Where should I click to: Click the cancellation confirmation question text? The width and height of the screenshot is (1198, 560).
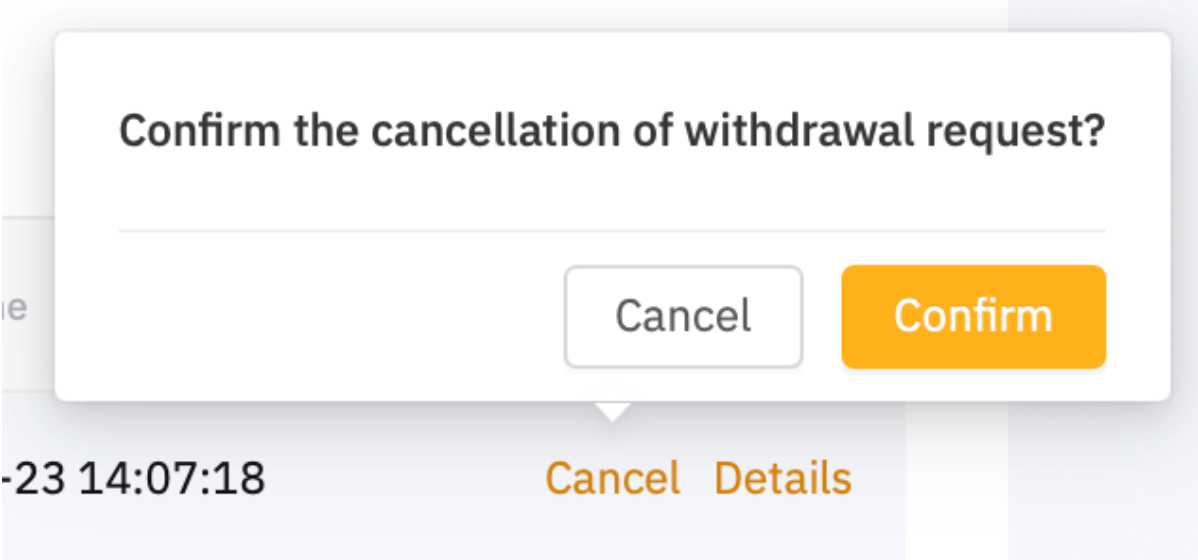[x=611, y=131]
